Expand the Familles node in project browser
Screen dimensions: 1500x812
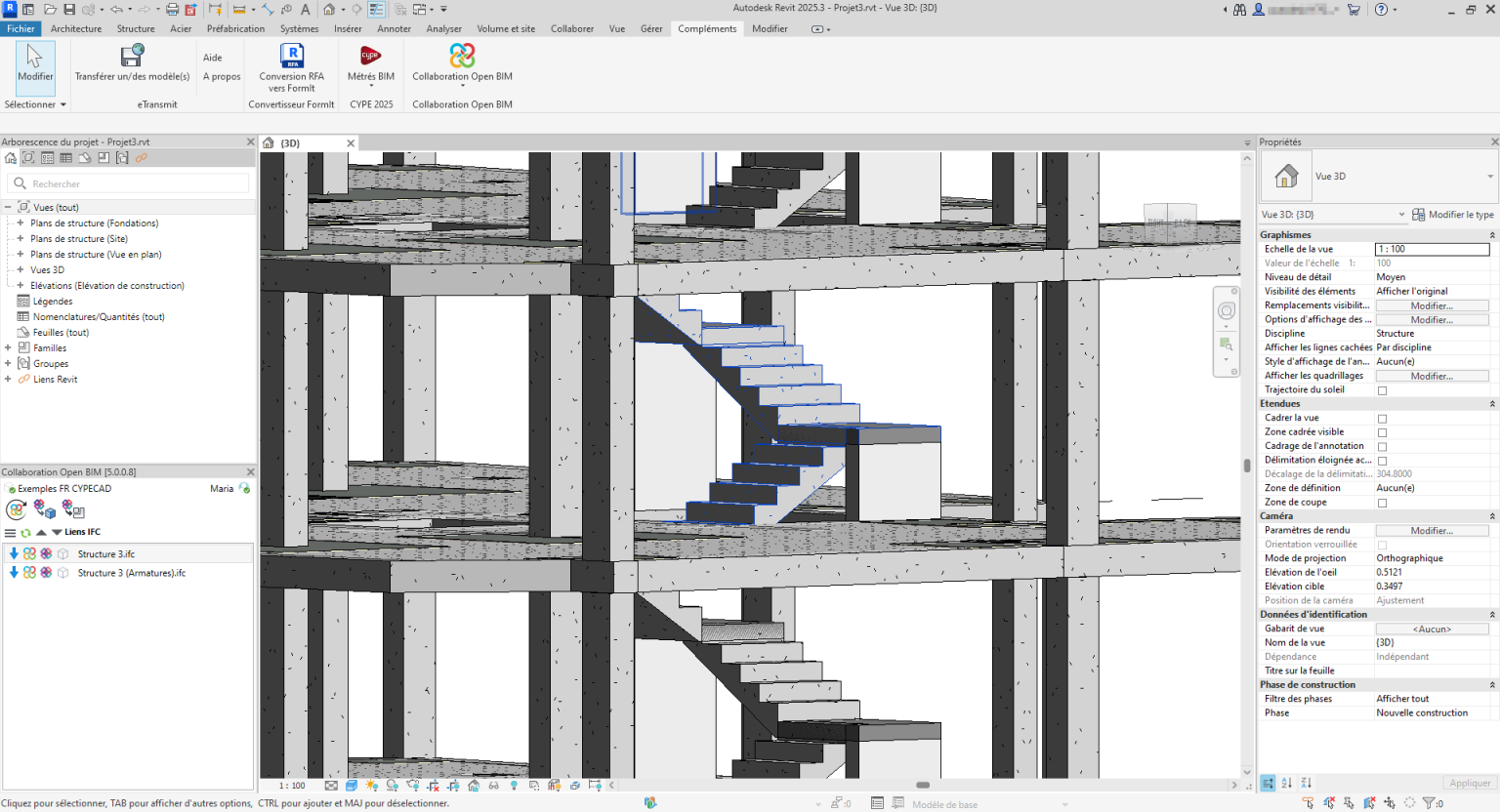[9, 347]
